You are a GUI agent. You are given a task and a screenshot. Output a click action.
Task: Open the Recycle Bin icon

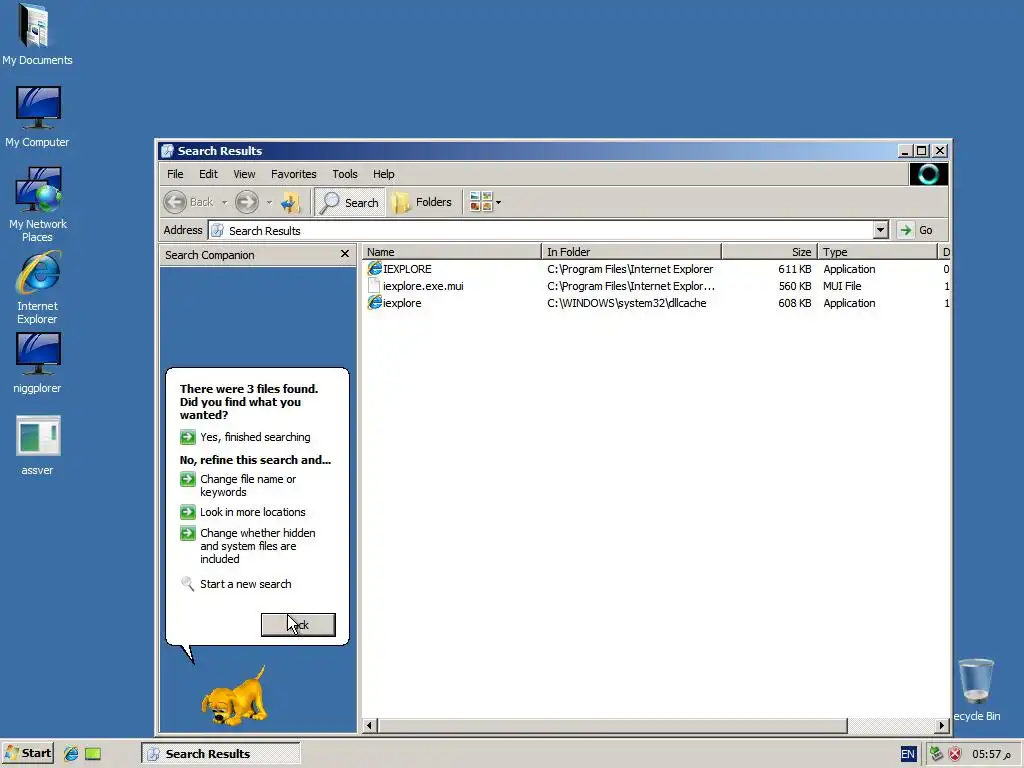[976, 690]
